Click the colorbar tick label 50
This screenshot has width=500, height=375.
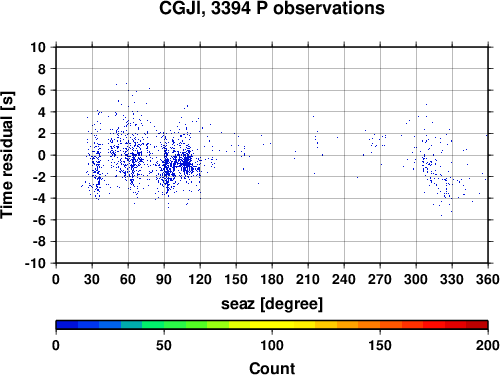pos(164,345)
